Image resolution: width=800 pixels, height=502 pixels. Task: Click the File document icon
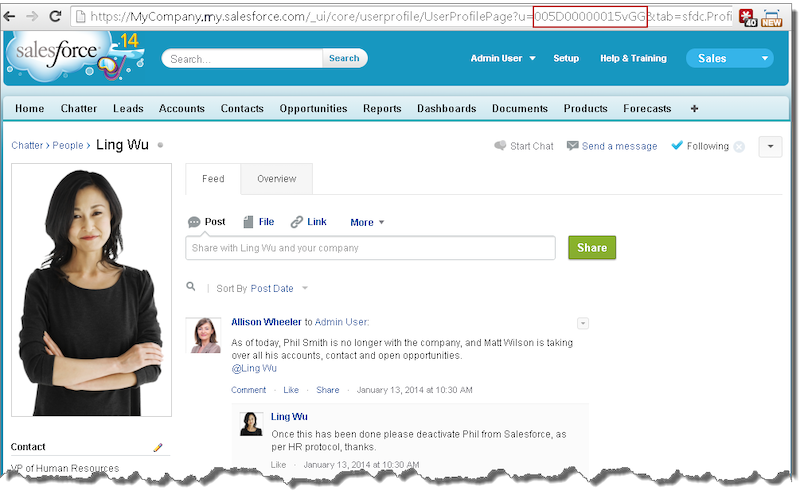[248, 222]
